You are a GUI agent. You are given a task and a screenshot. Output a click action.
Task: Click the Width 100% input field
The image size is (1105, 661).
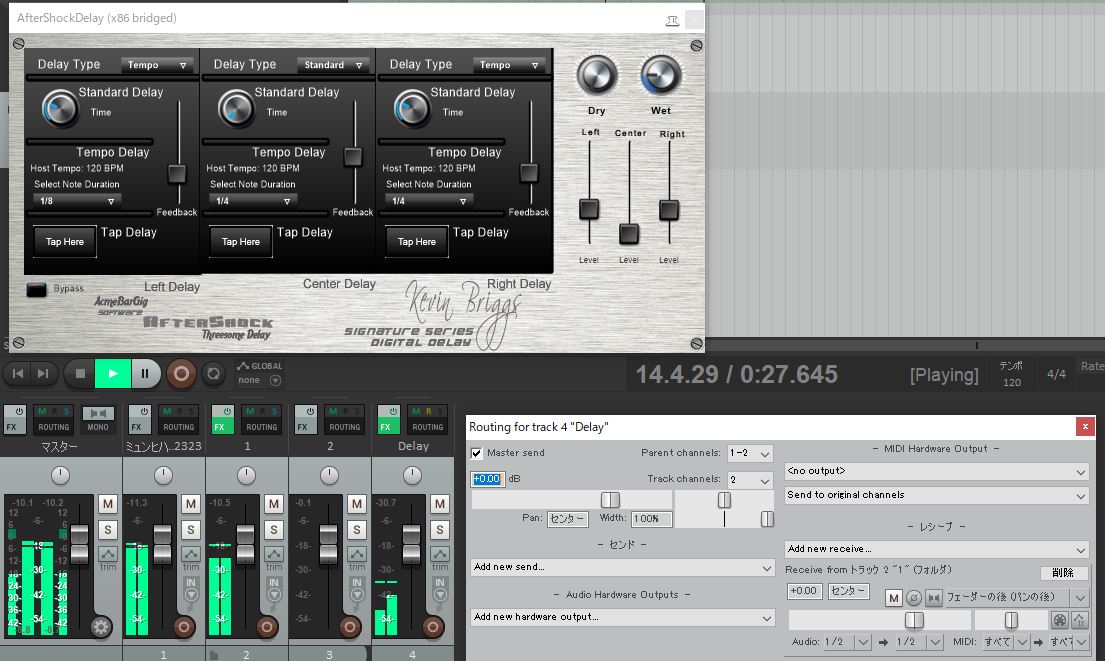[x=651, y=519]
